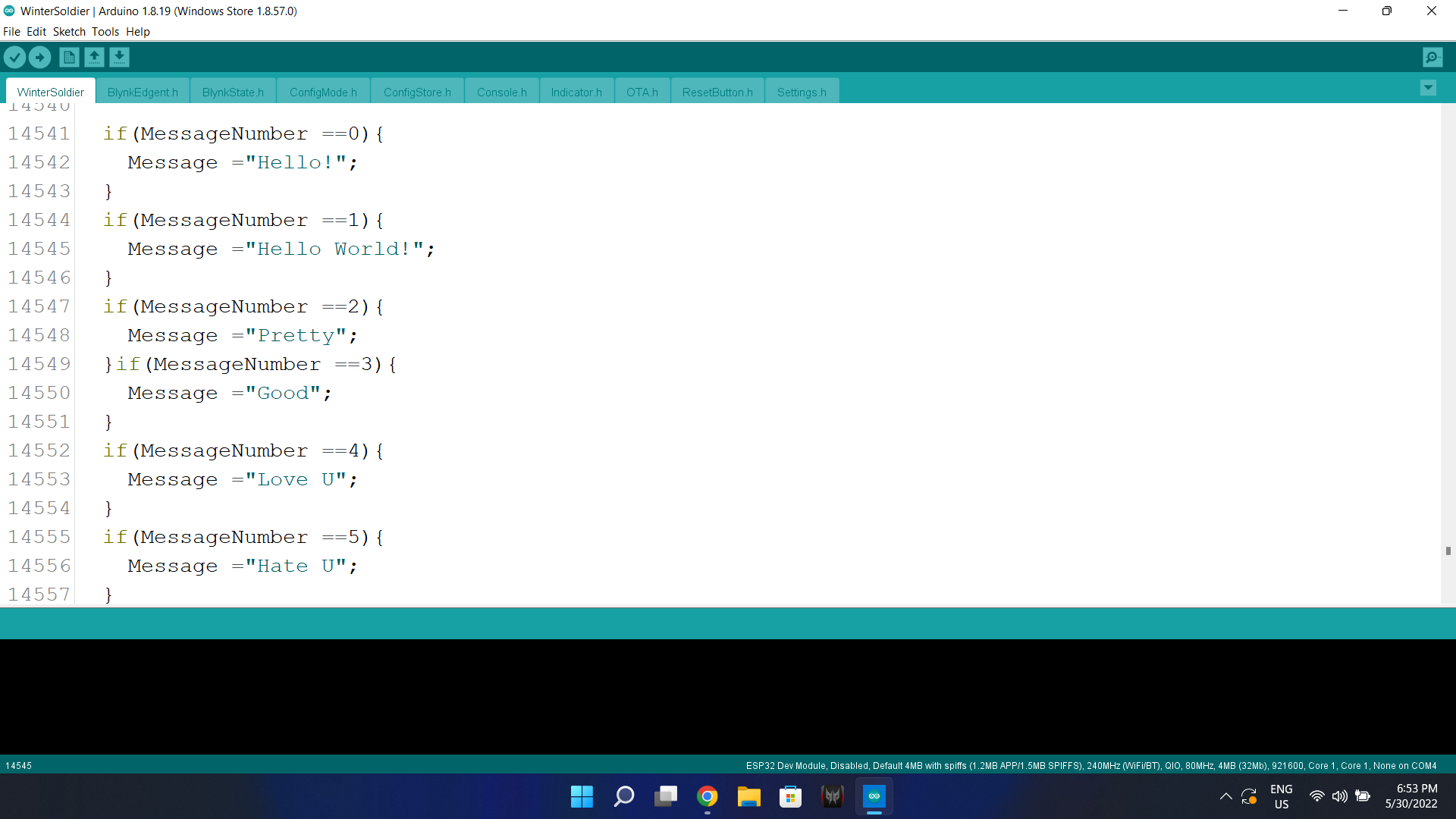The image size is (1456, 819).
Task: Open a sketch using the Open (up arrow) icon
Action: coord(94,57)
